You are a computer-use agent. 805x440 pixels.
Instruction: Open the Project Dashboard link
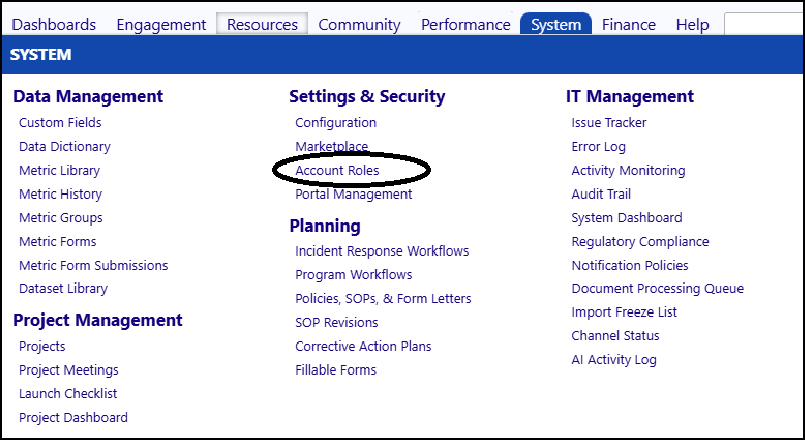(x=73, y=418)
